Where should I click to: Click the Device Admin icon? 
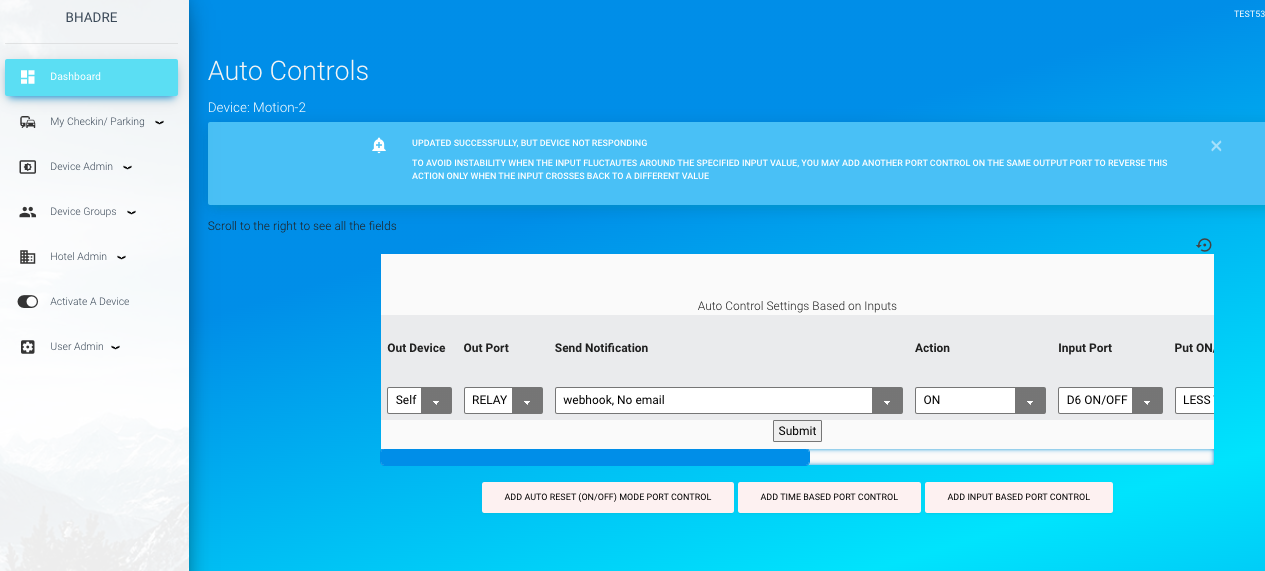[28, 167]
